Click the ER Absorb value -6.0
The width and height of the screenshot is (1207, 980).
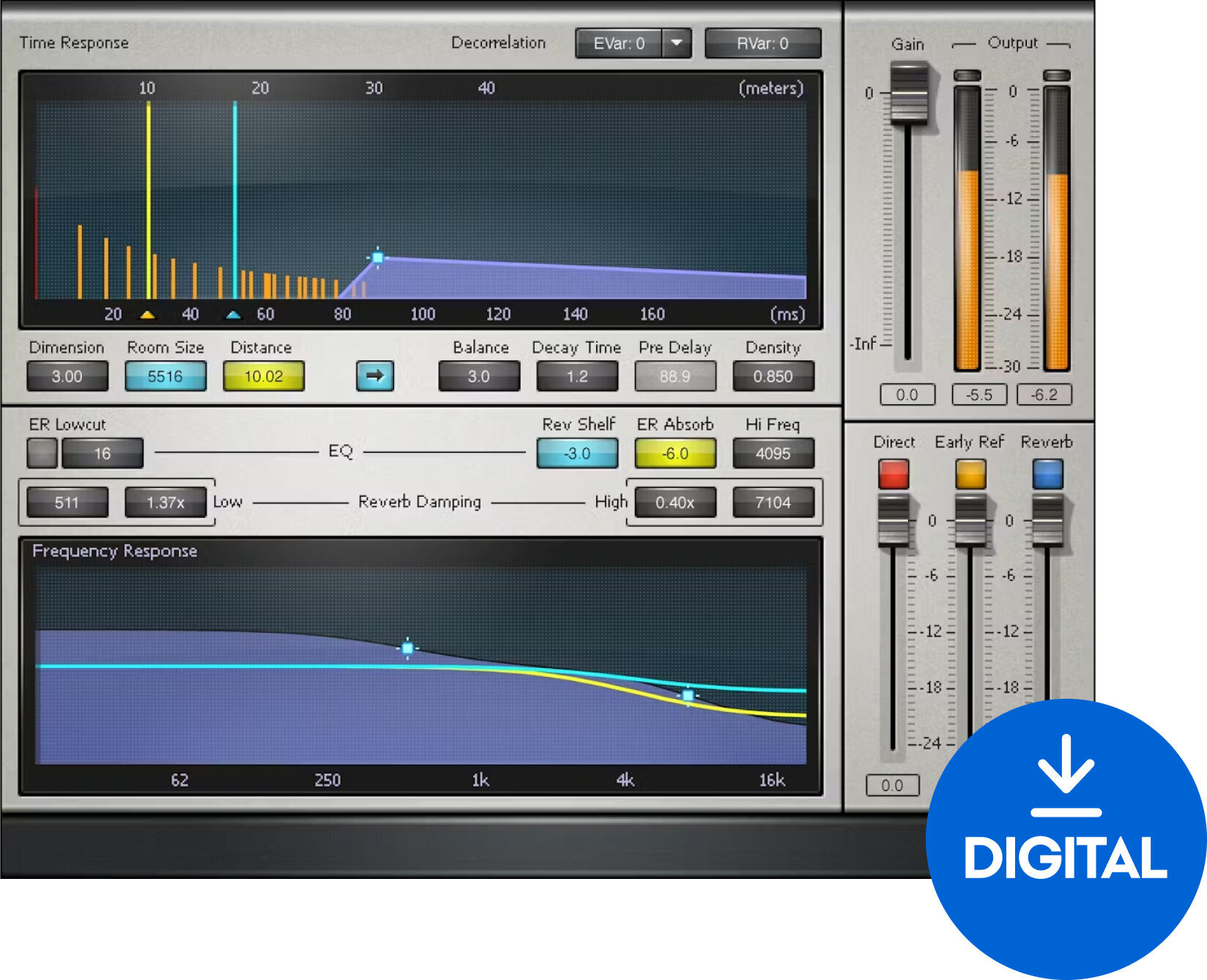point(675,453)
